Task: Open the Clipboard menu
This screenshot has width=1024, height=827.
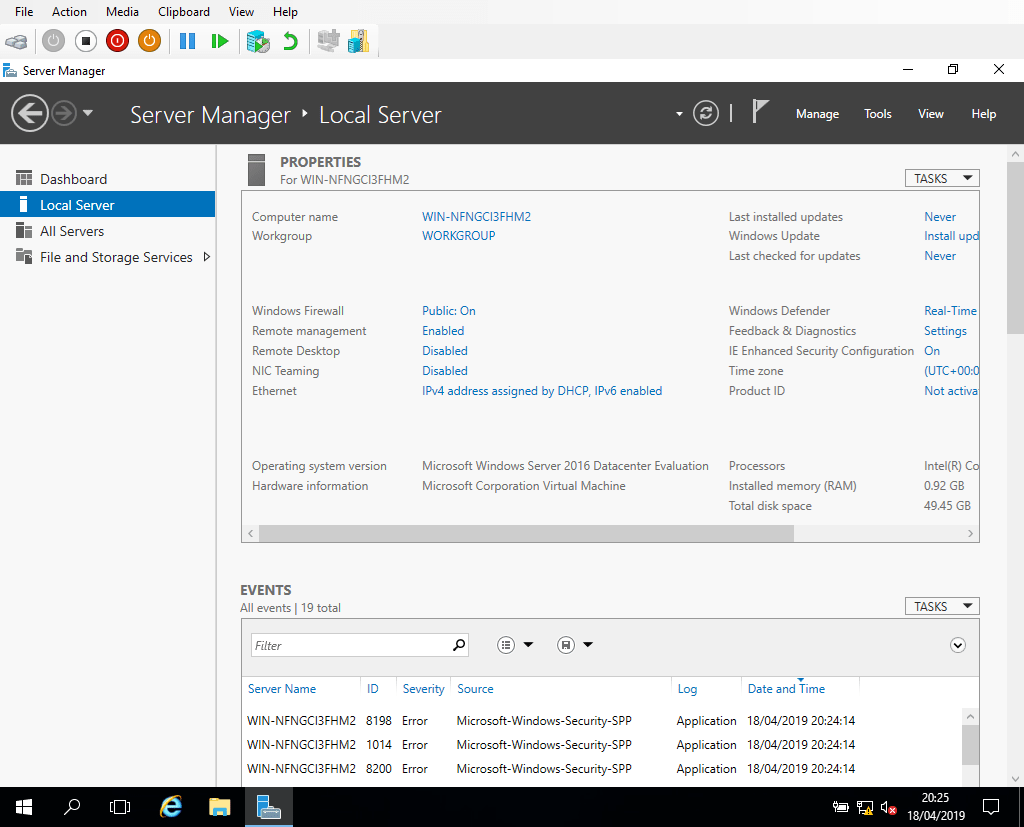Action: 184,12
